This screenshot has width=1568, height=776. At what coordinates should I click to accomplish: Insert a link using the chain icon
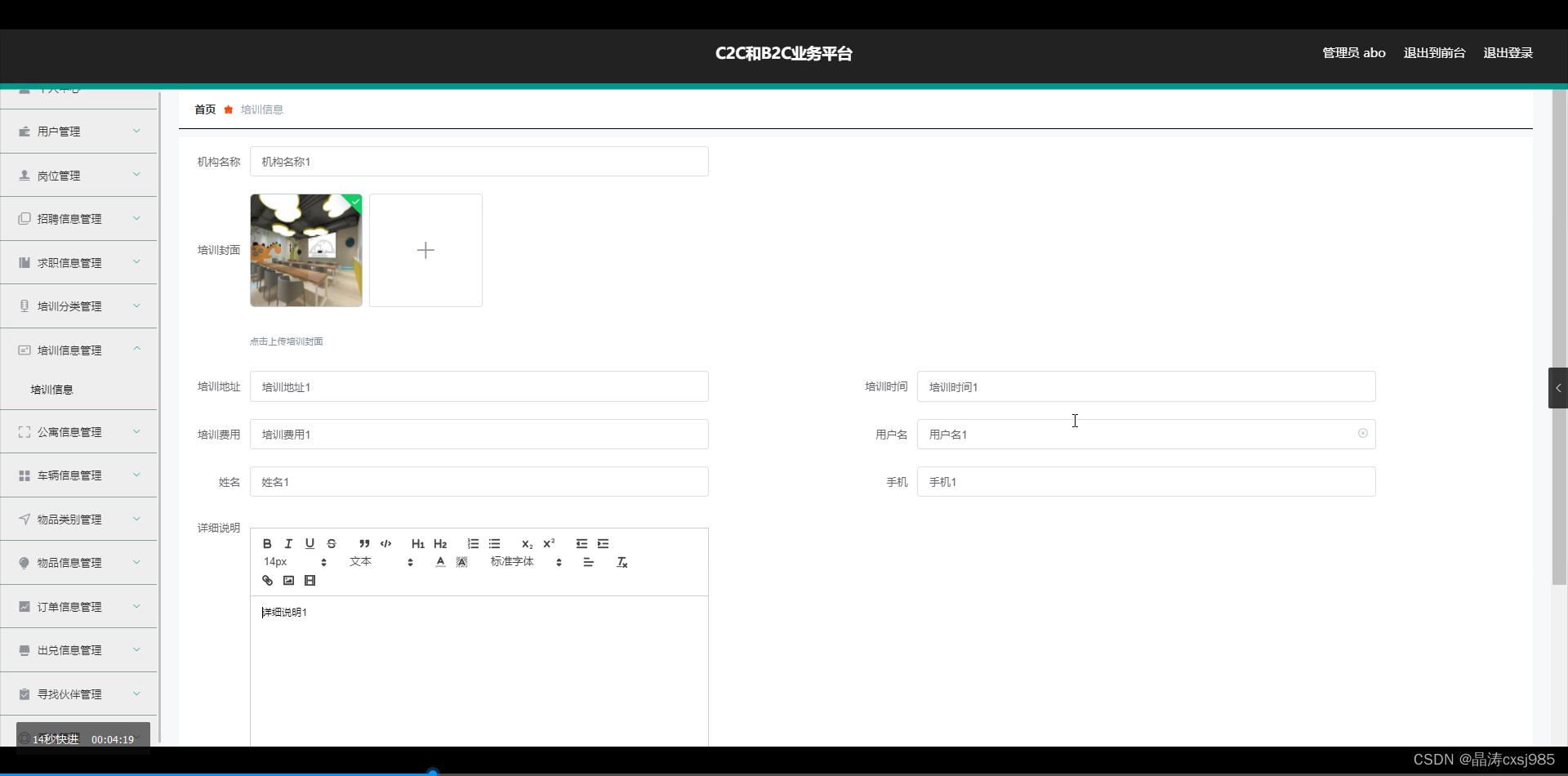click(x=267, y=580)
